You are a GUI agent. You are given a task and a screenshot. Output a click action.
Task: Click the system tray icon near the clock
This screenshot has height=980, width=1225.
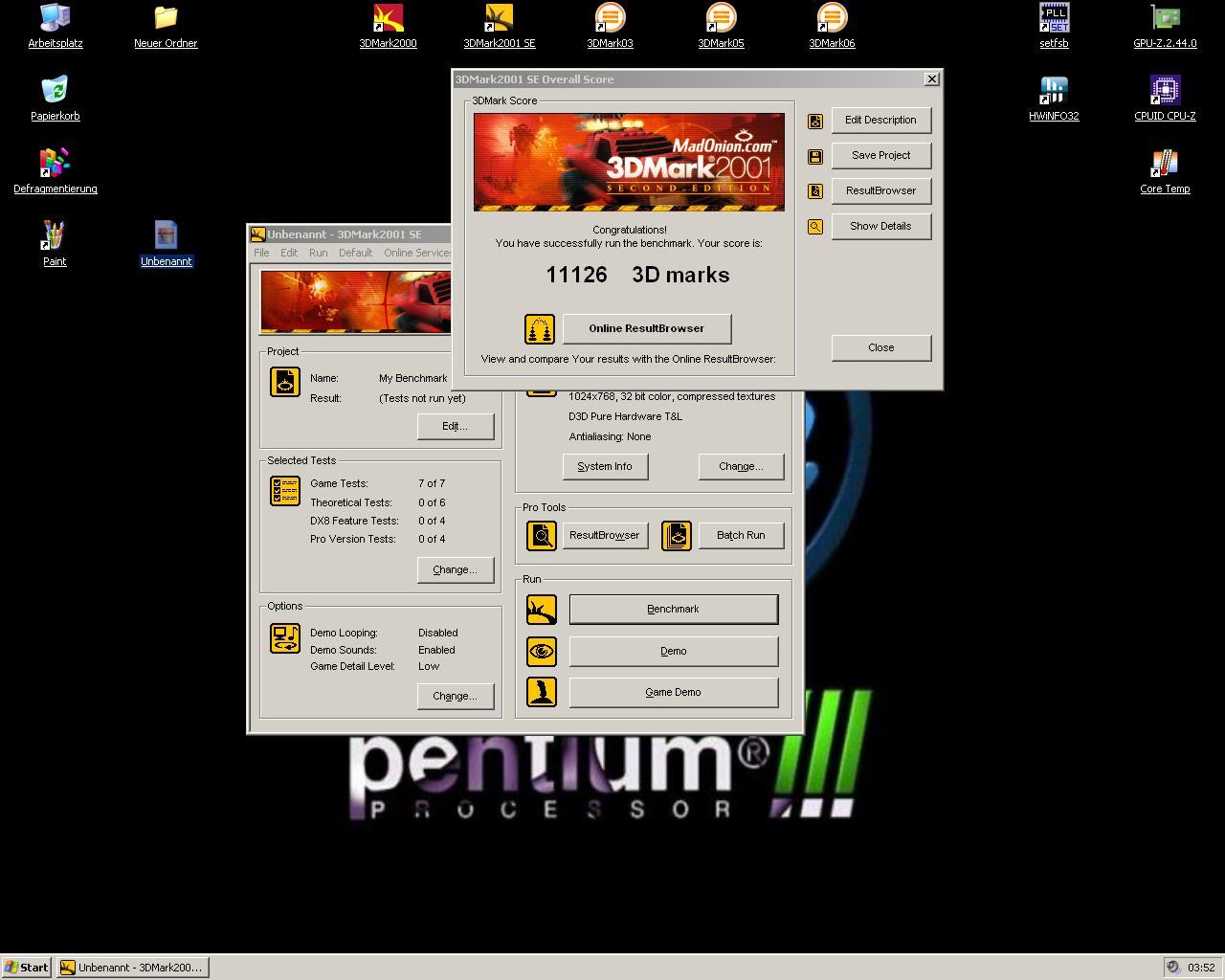[x=1173, y=968]
